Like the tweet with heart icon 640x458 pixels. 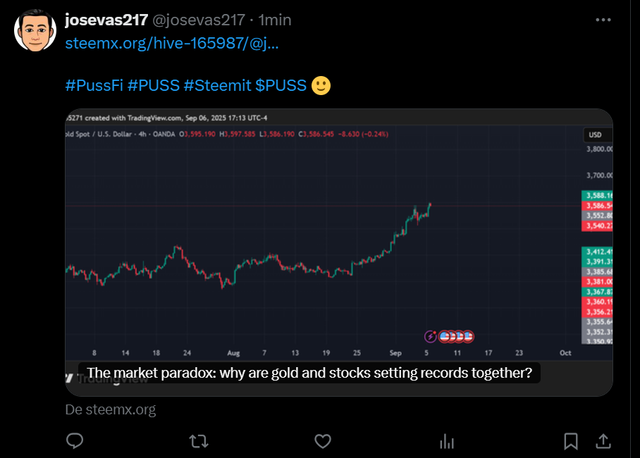point(322,441)
